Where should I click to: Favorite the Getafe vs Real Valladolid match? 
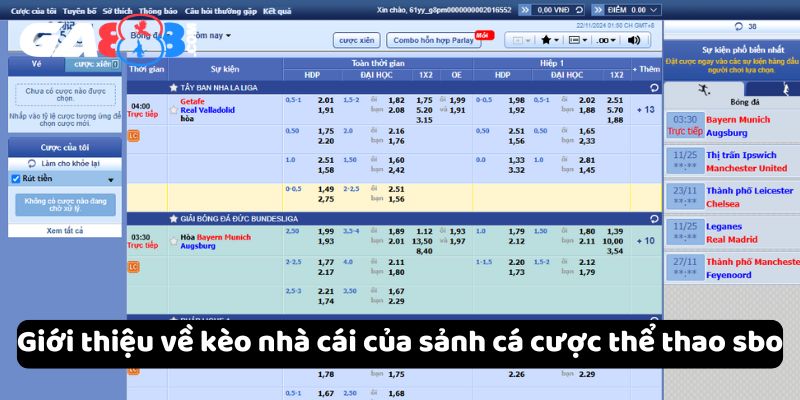click(173, 110)
